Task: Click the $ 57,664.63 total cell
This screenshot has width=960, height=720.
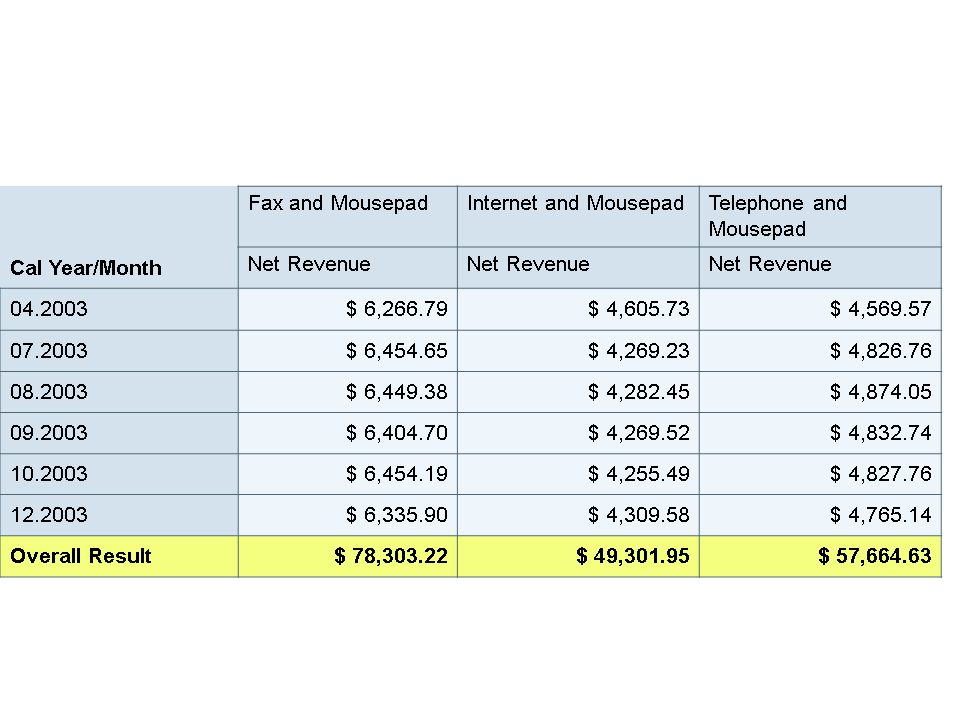Action: pos(874,556)
